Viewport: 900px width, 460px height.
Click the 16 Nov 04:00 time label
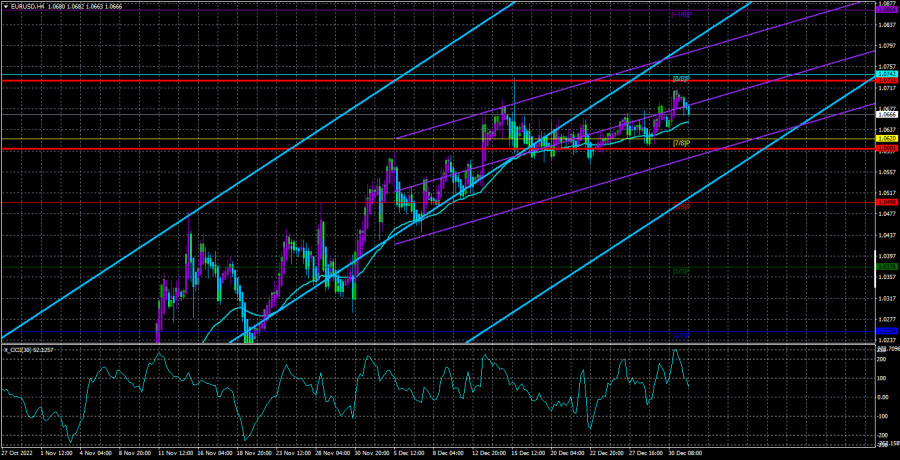pos(214,455)
